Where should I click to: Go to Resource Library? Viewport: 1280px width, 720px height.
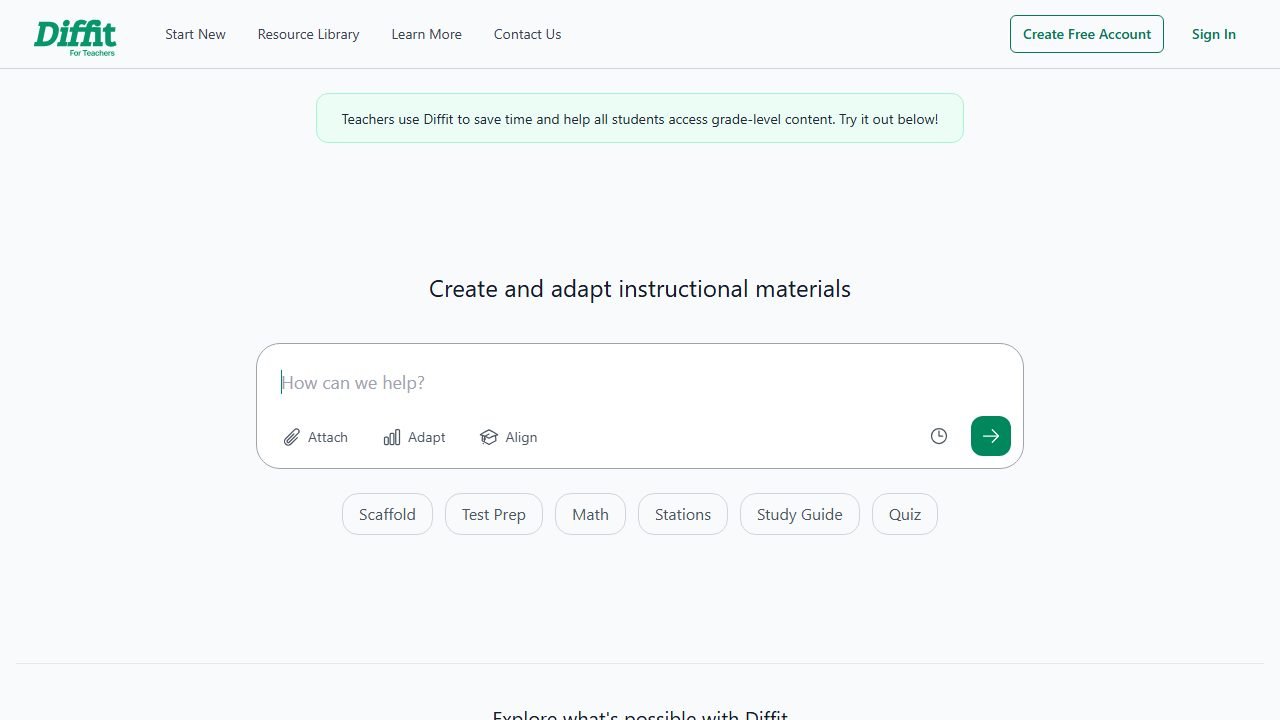point(308,34)
